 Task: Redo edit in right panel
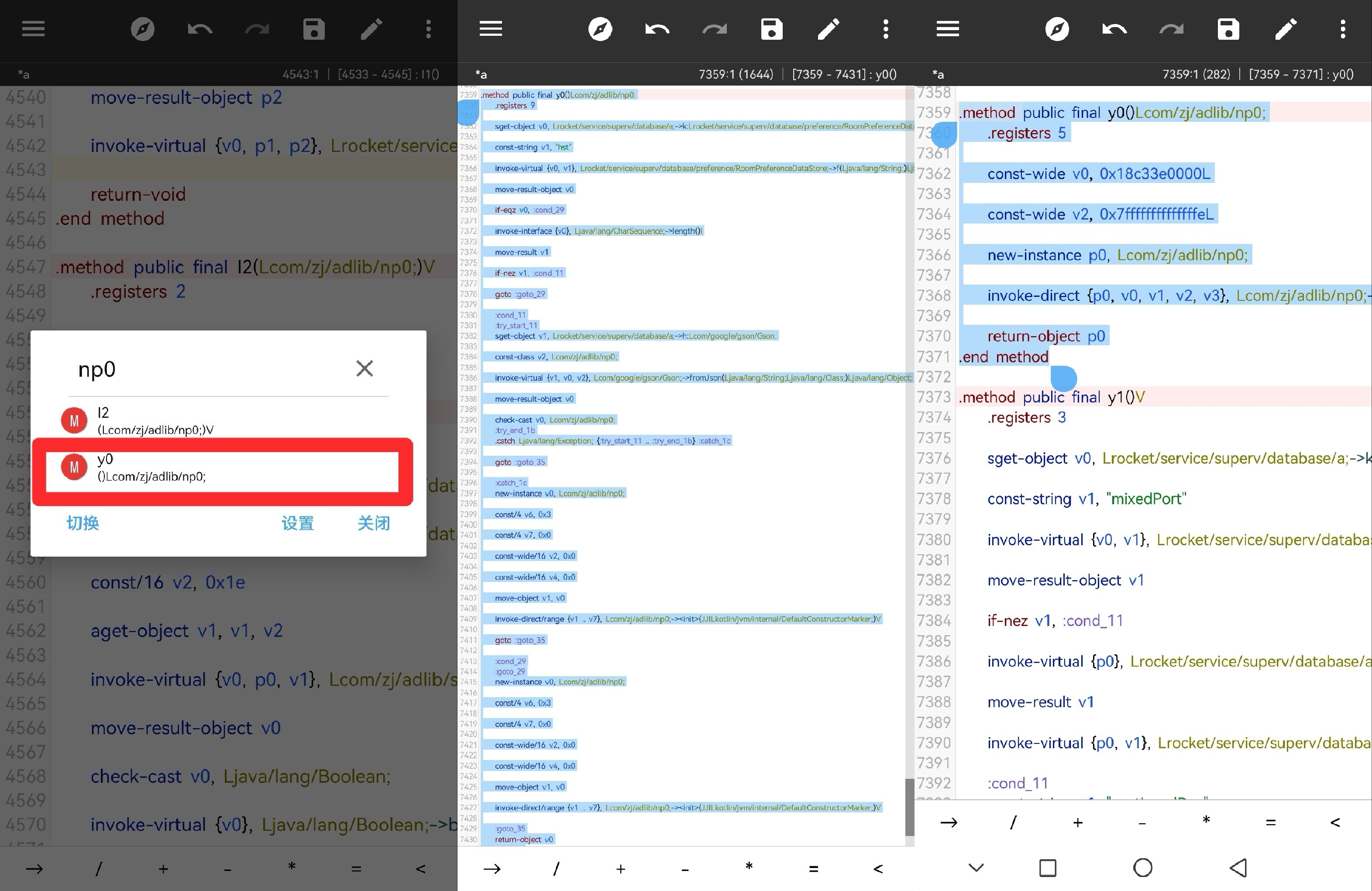coord(1171,29)
